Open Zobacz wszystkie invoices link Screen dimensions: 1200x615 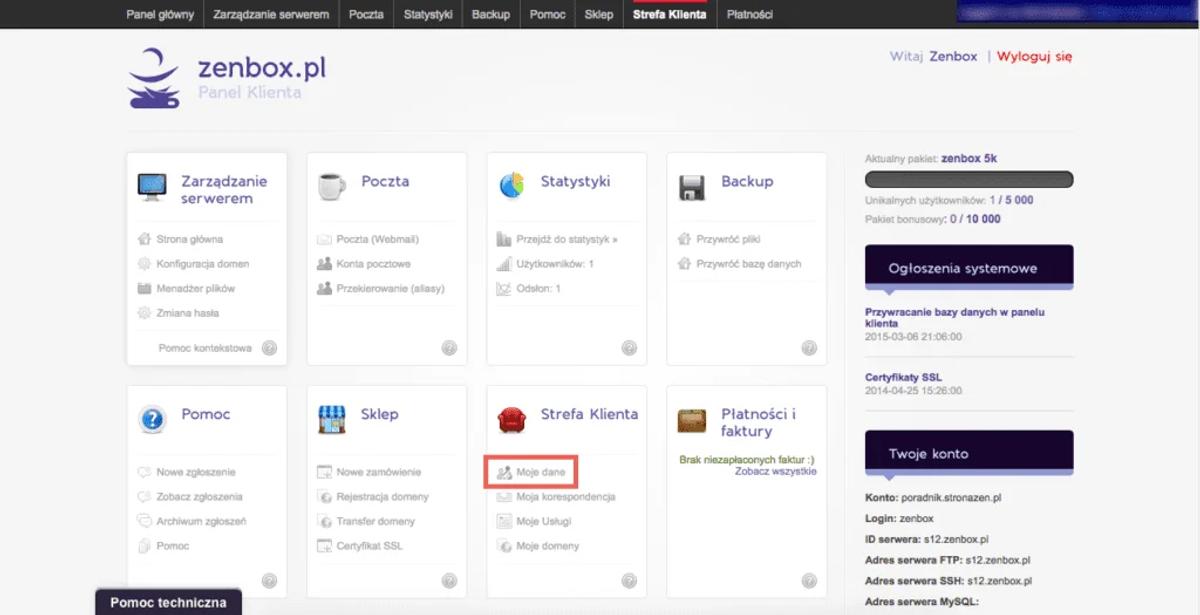pyautogui.click(x=776, y=471)
